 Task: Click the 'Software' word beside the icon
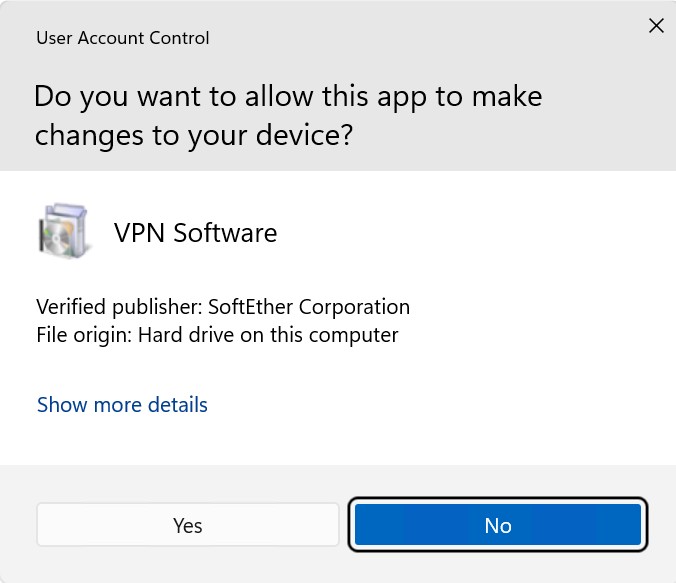click(x=225, y=233)
